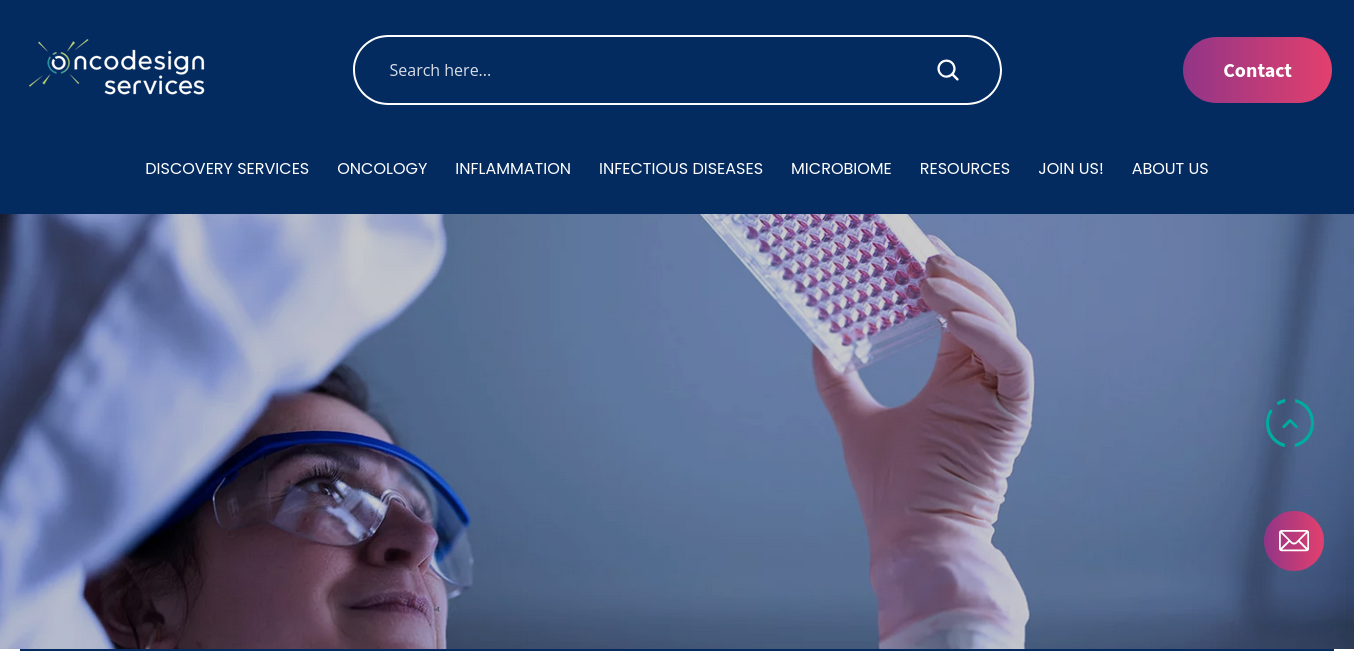Click the magnifying glass search icon
This screenshot has height=651, width=1366.
point(948,70)
